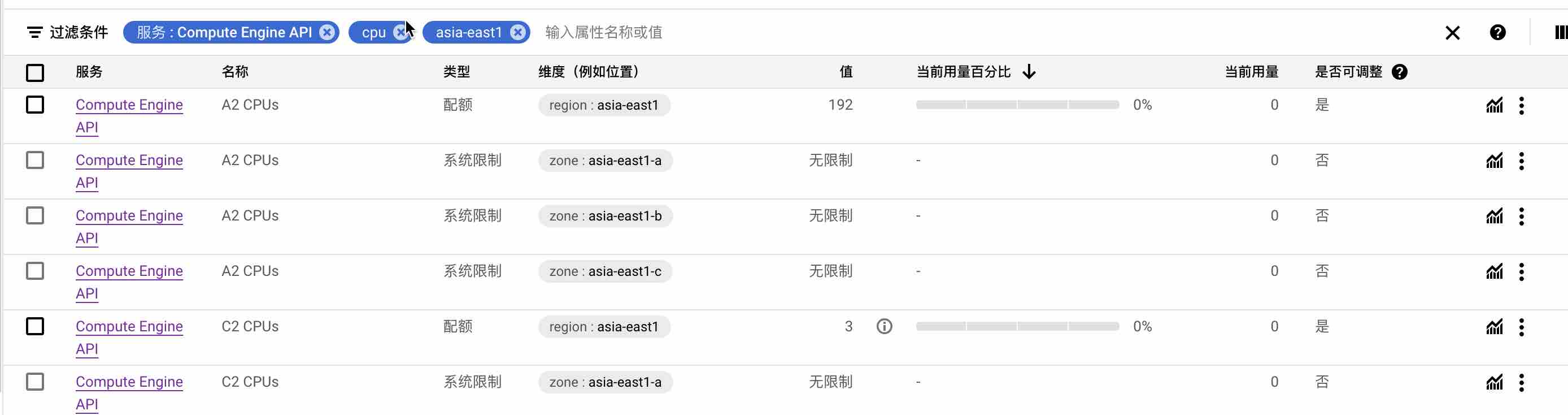Open the column display options icon
The width and height of the screenshot is (1568, 415).
[x=1561, y=32]
